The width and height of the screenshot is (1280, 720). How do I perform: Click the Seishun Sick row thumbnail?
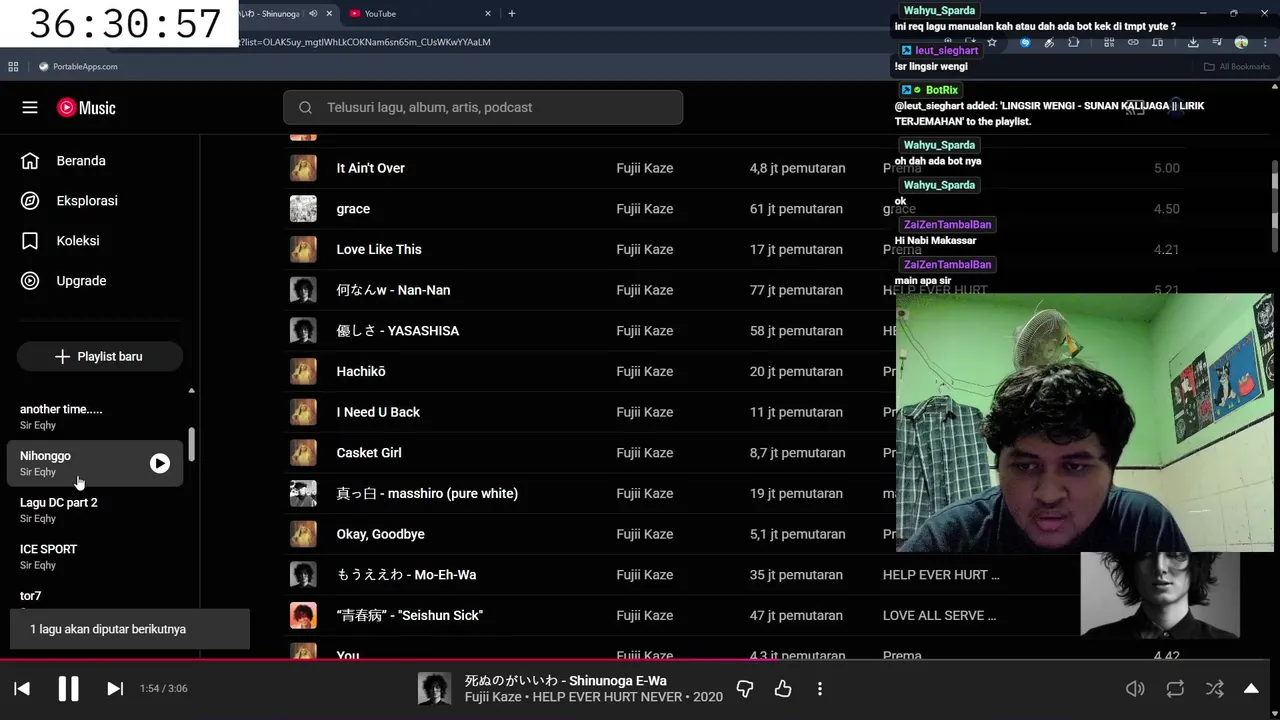point(303,615)
